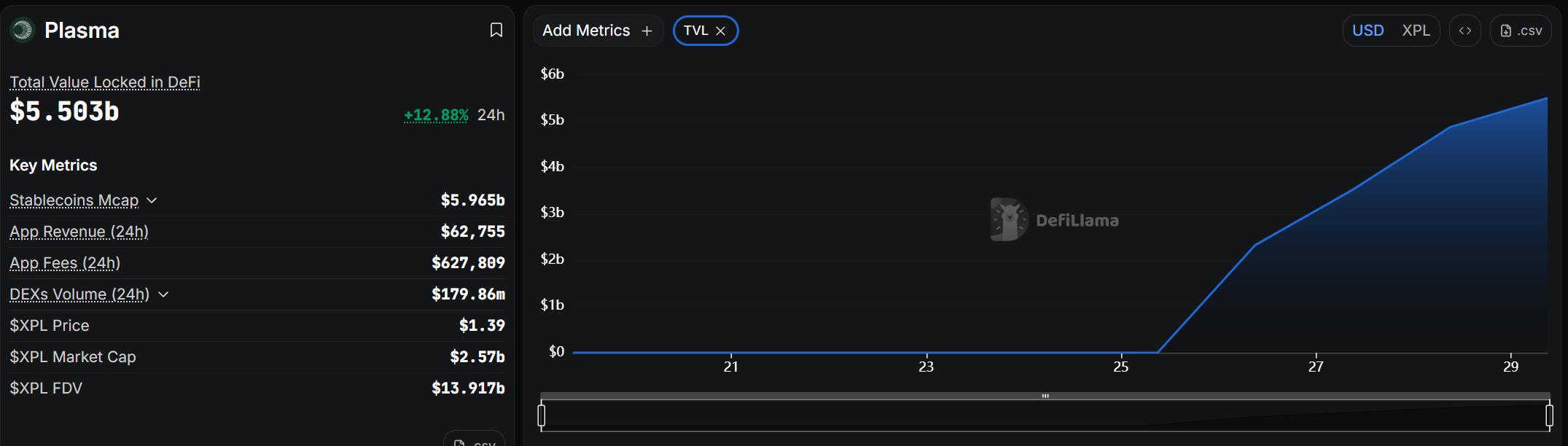Expand the Stablecoins Mcap breakdown
The image size is (1568, 446).
[x=152, y=200]
